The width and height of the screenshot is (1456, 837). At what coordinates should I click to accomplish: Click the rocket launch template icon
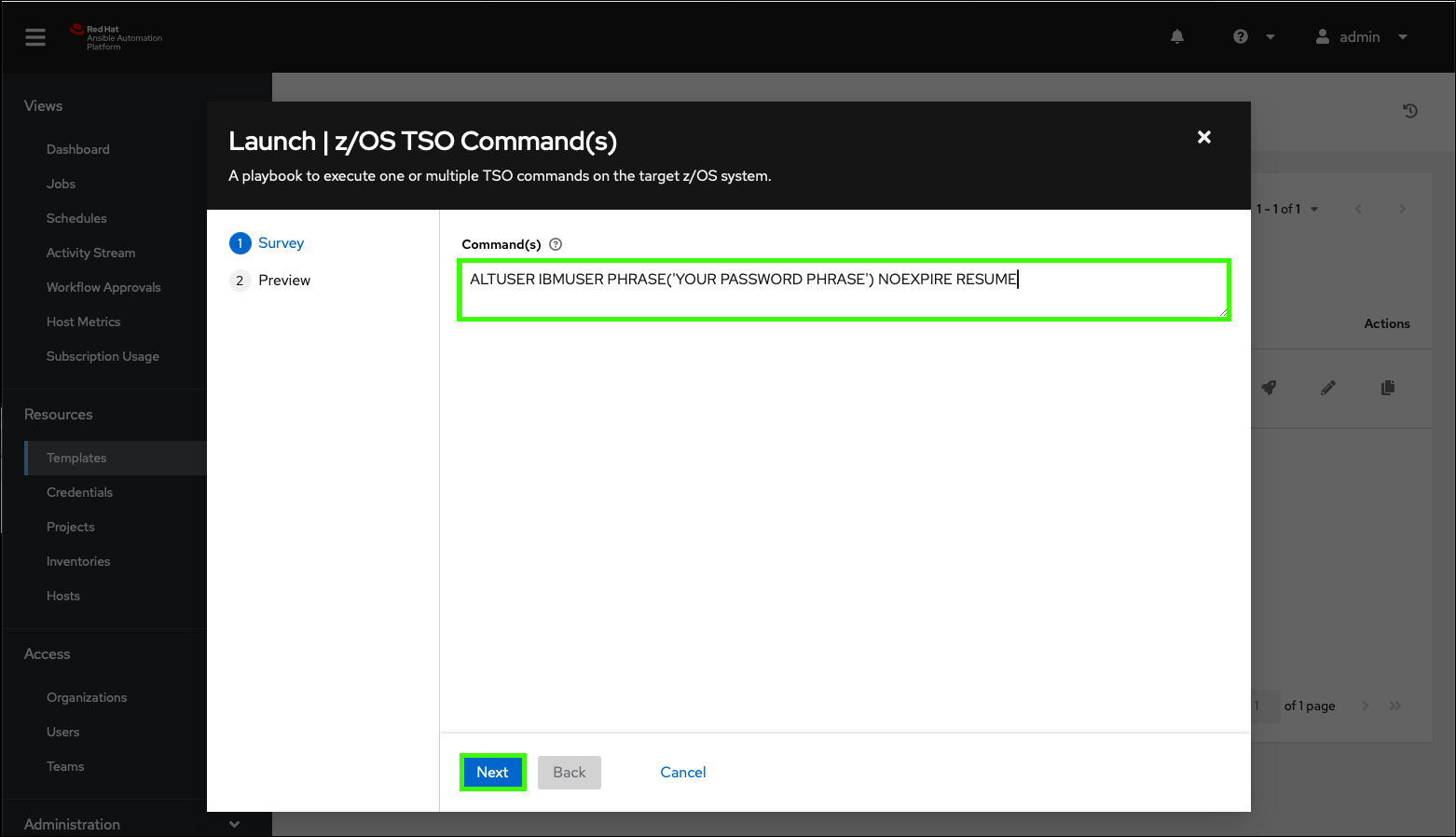[1269, 388]
